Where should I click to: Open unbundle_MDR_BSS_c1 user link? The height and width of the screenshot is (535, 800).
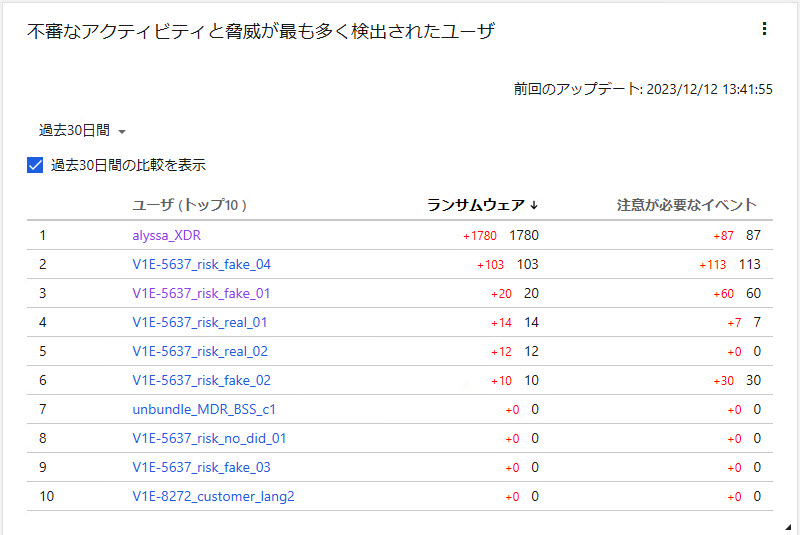click(204, 409)
